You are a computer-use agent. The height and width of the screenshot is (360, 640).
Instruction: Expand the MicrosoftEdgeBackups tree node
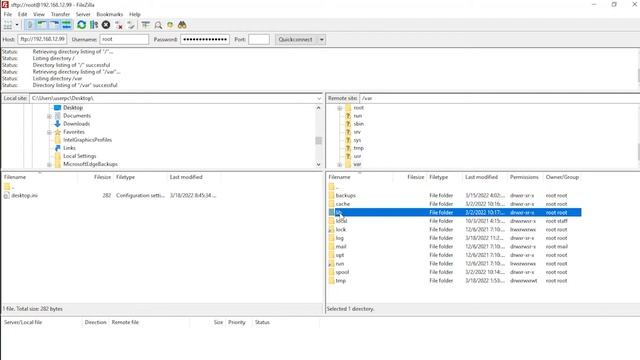pos(49,164)
